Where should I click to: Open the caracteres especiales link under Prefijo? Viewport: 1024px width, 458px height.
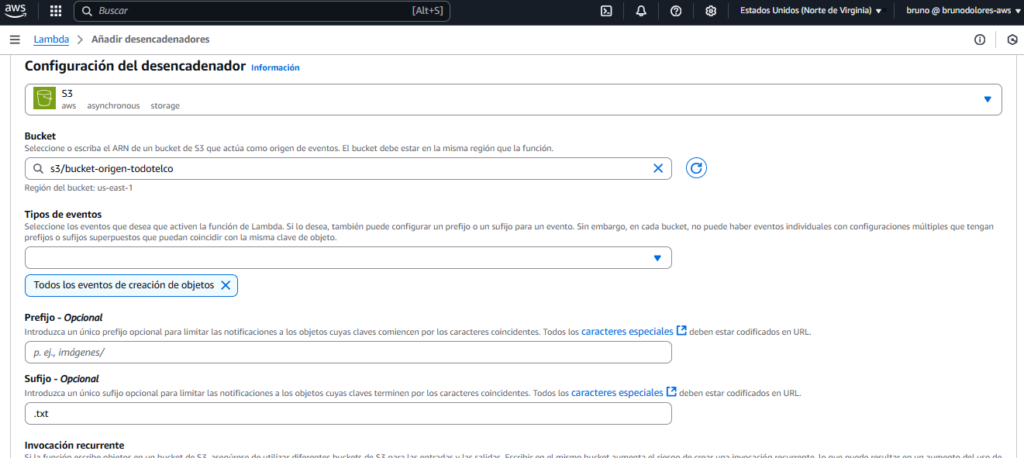point(633,331)
